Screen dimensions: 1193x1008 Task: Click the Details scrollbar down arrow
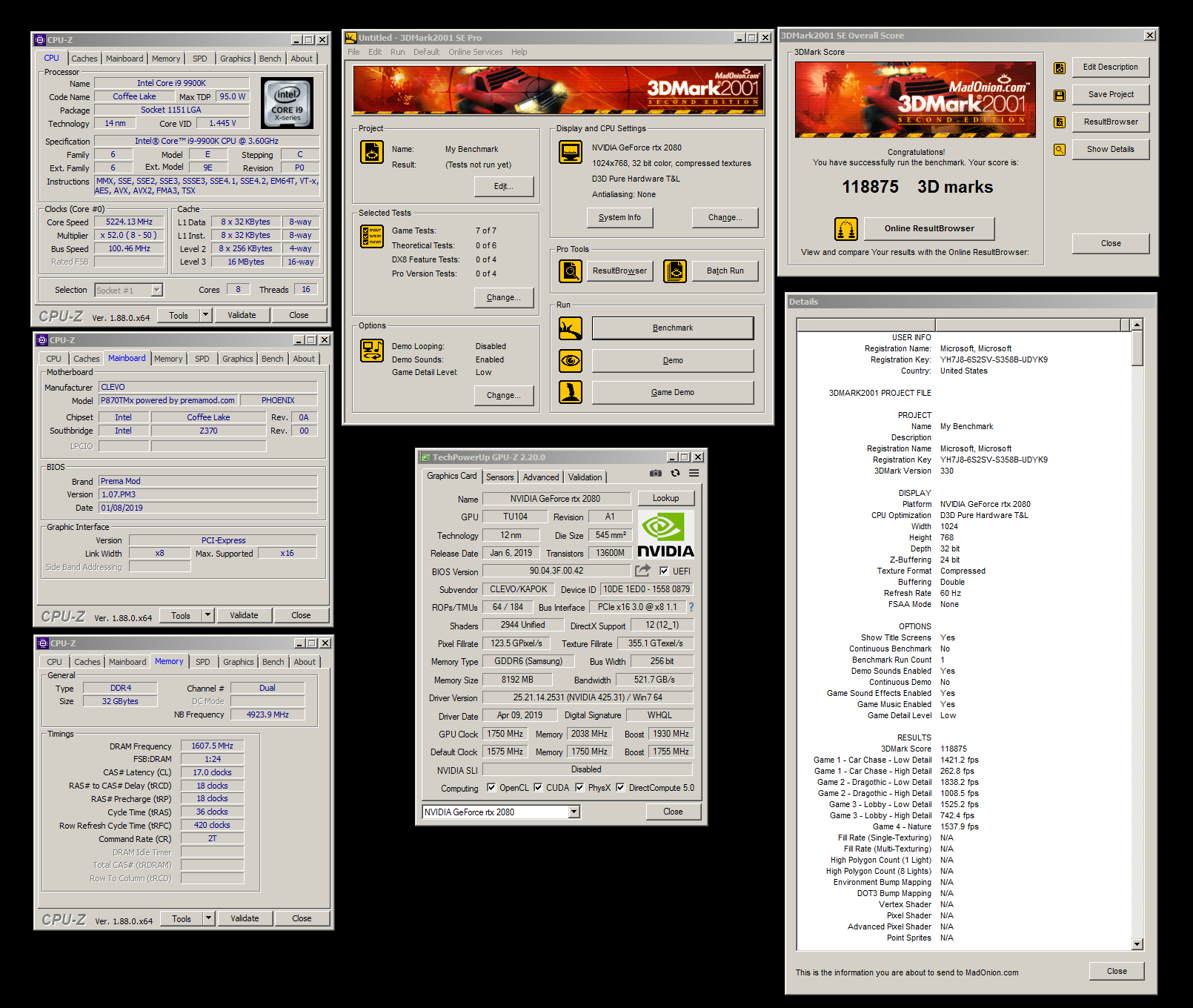[1137, 944]
